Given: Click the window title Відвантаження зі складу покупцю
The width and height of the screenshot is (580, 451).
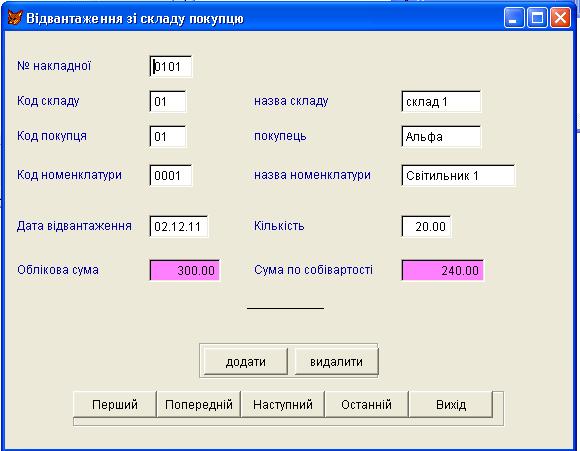Looking at the screenshot, I should click(135, 18).
